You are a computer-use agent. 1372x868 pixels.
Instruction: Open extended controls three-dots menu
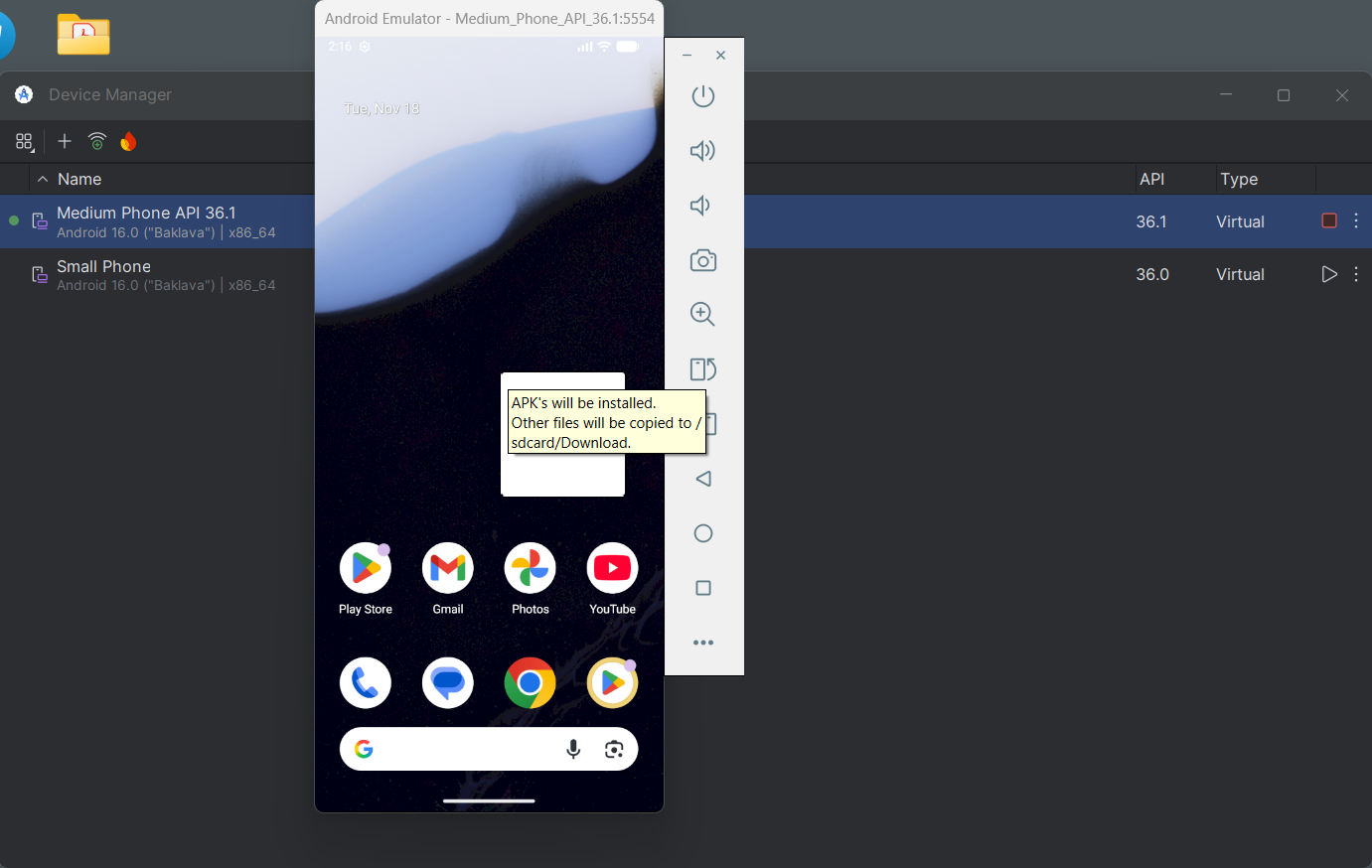pos(703,643)
